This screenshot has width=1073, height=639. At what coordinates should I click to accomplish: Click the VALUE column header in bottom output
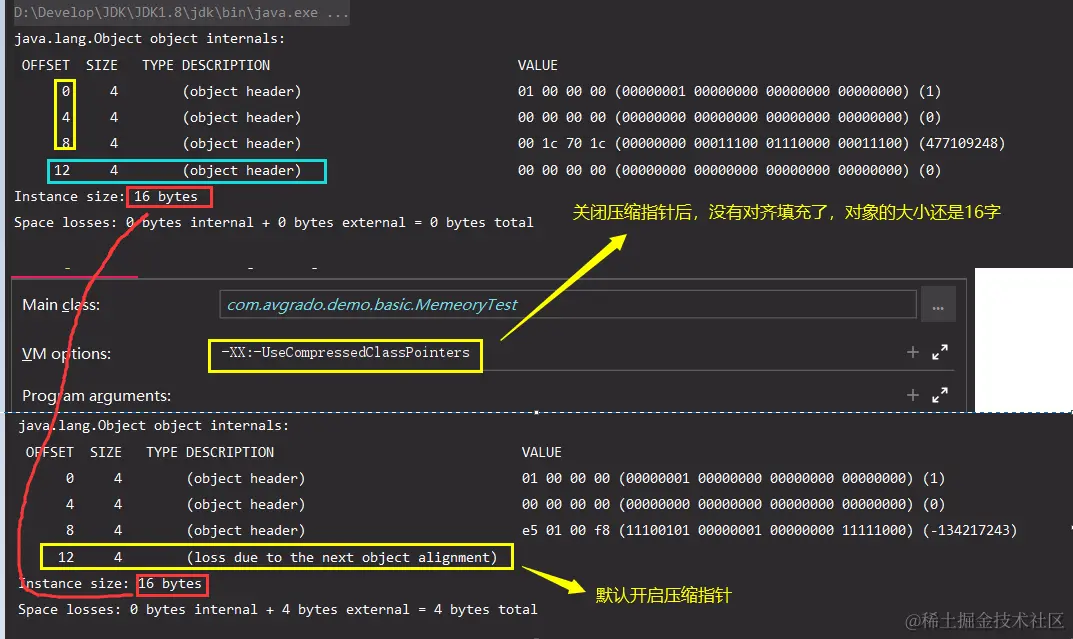(542, 452)
